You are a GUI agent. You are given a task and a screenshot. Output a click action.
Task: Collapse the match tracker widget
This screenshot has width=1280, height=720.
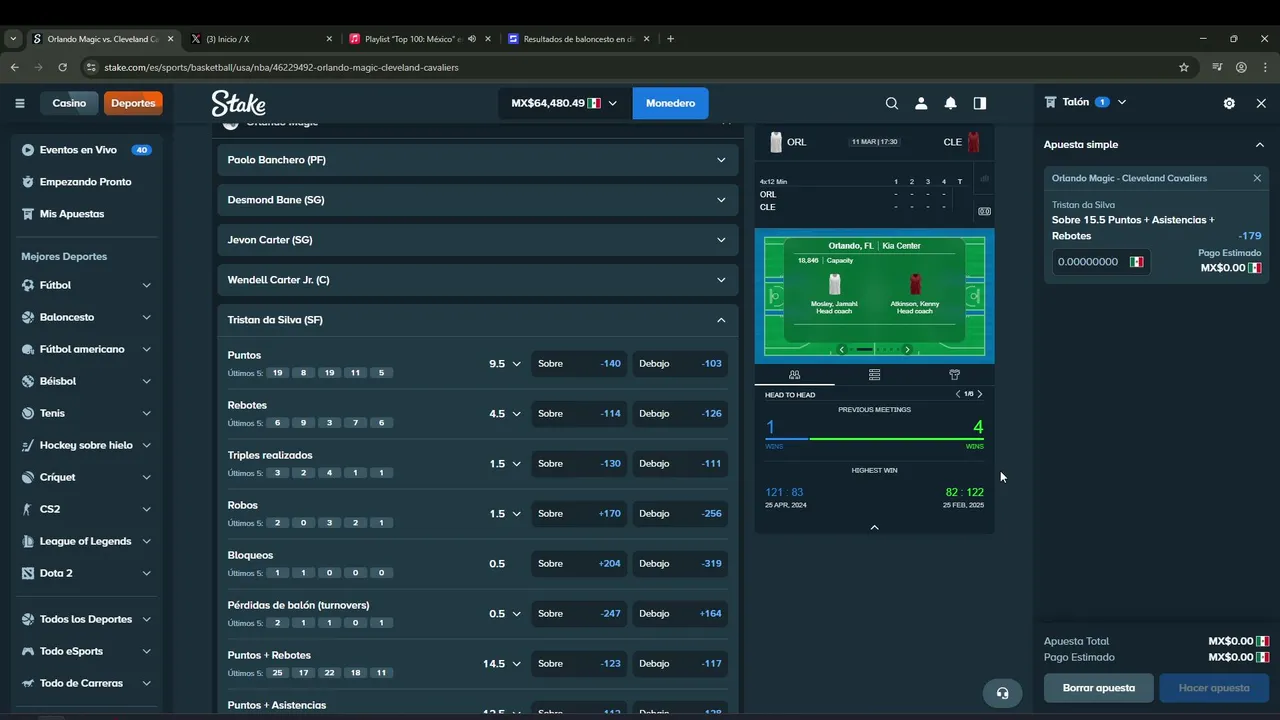coord(874,527)
